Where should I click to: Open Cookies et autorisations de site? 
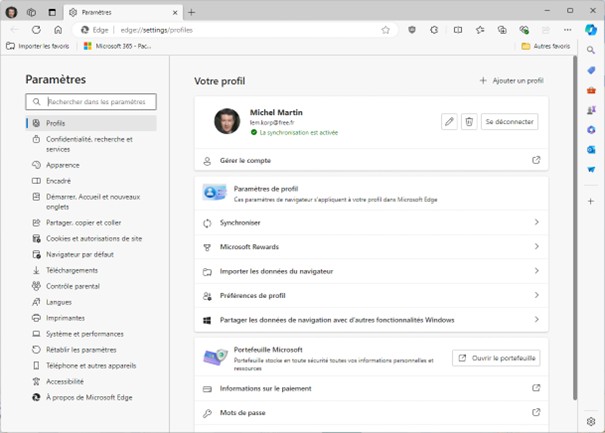(93, 238)
